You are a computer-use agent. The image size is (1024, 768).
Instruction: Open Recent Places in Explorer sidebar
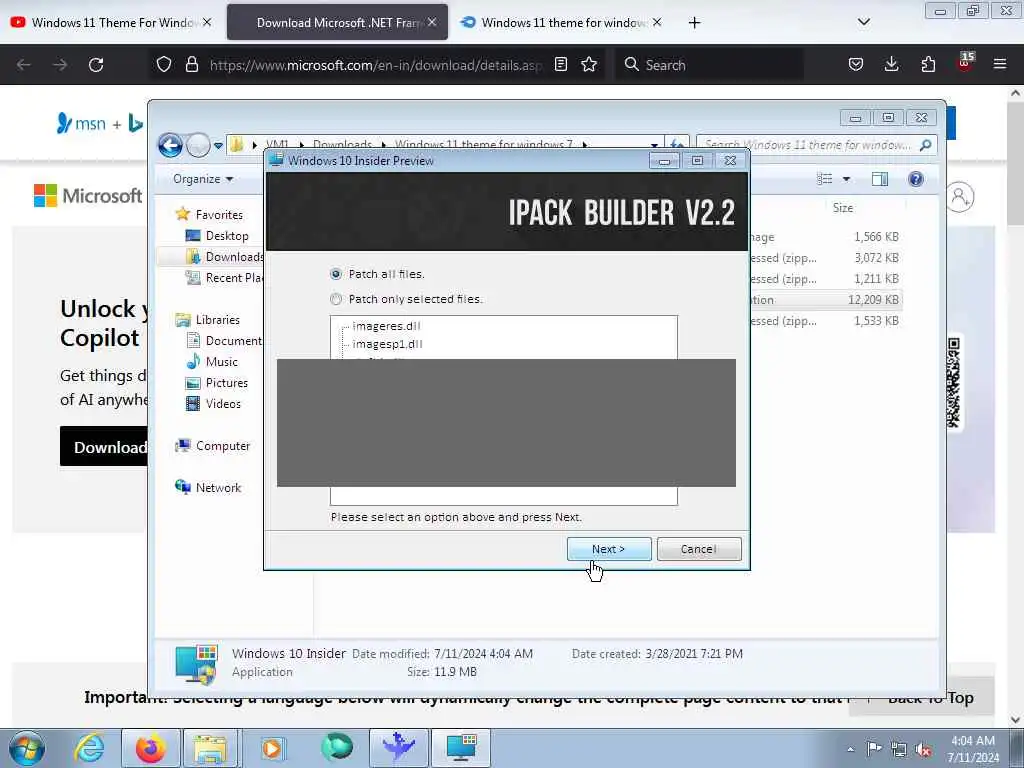click(225, 278)
